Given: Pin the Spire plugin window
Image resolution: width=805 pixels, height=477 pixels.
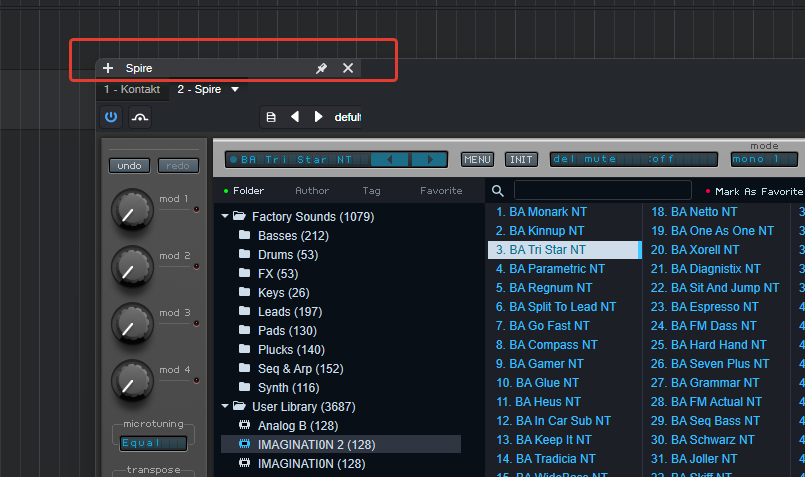Looking at the screenshot, I should coord(321,68).
